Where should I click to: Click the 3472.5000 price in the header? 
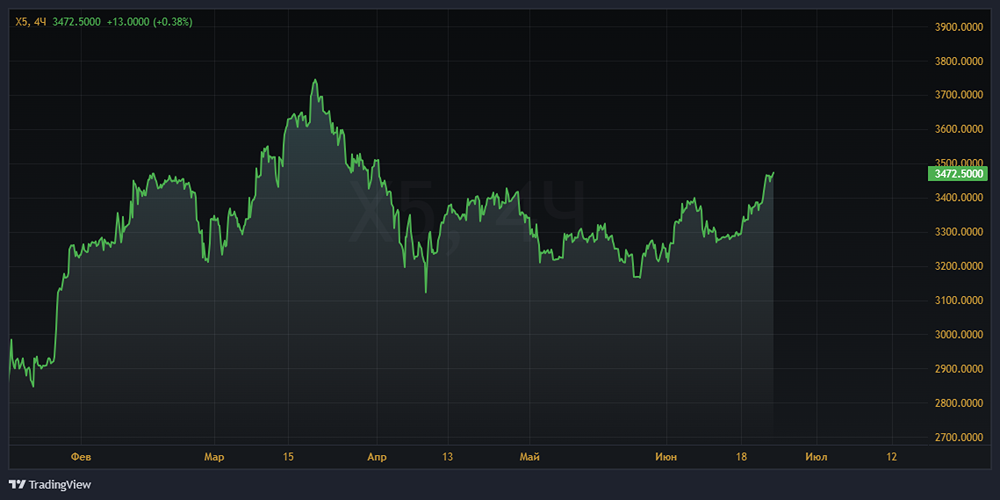tap(77, 21)
